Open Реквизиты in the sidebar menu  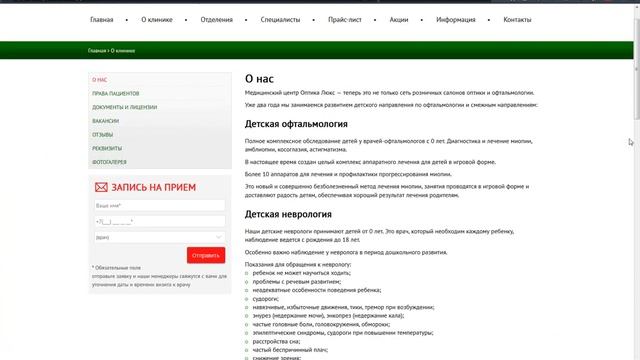(107, 149)
